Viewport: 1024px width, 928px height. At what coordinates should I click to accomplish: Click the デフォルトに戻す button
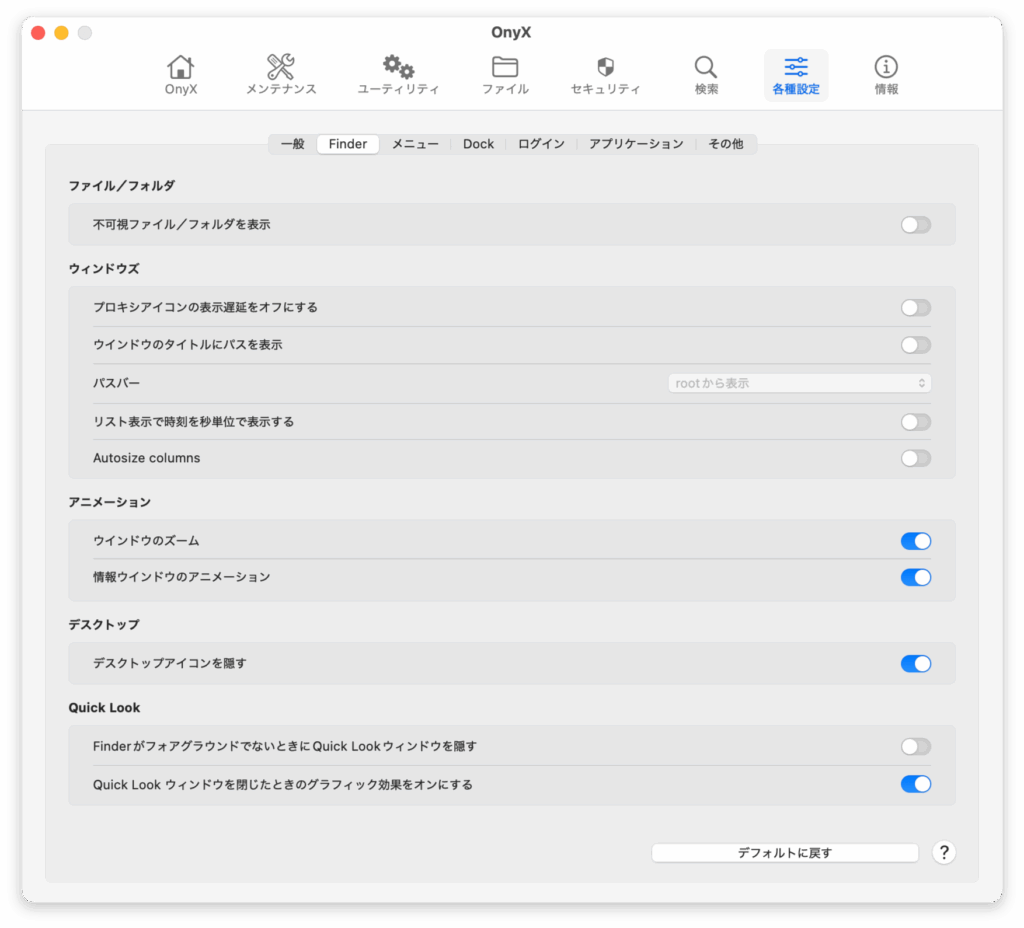(x=784, y=853)
